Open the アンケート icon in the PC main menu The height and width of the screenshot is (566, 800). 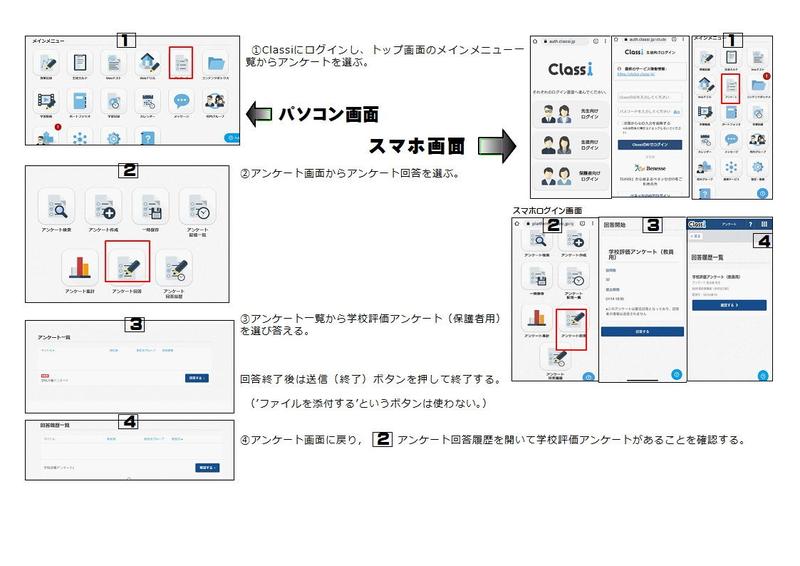click(180, 63)
